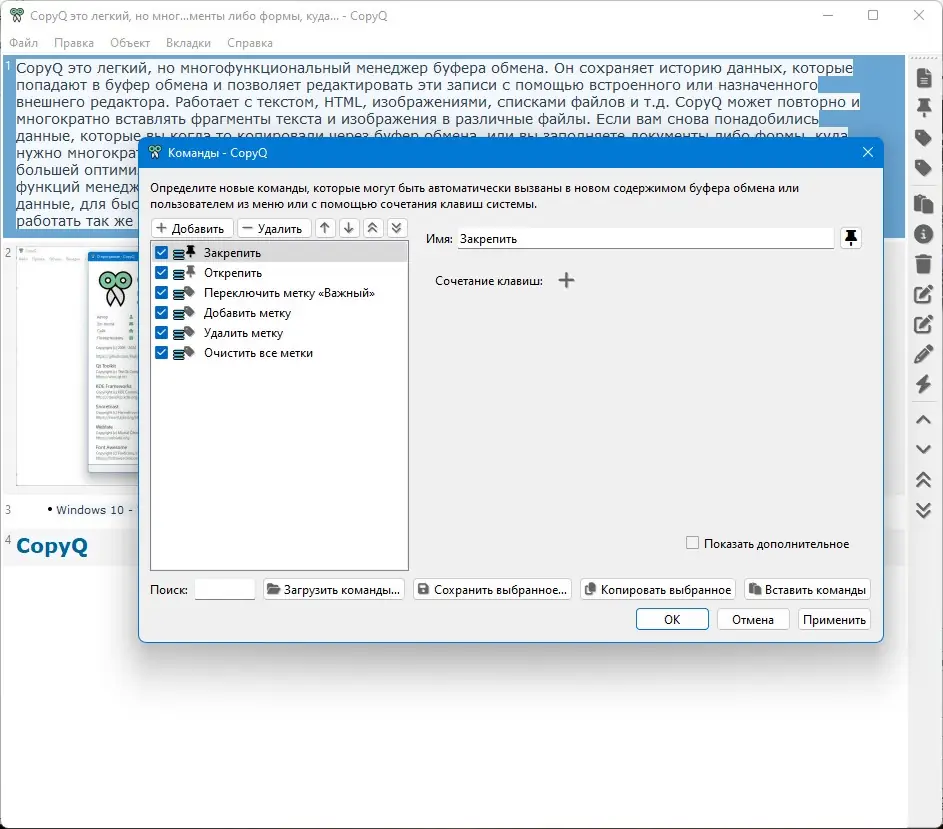Click the double up chevron in sidebar

(x=924, y=479)
